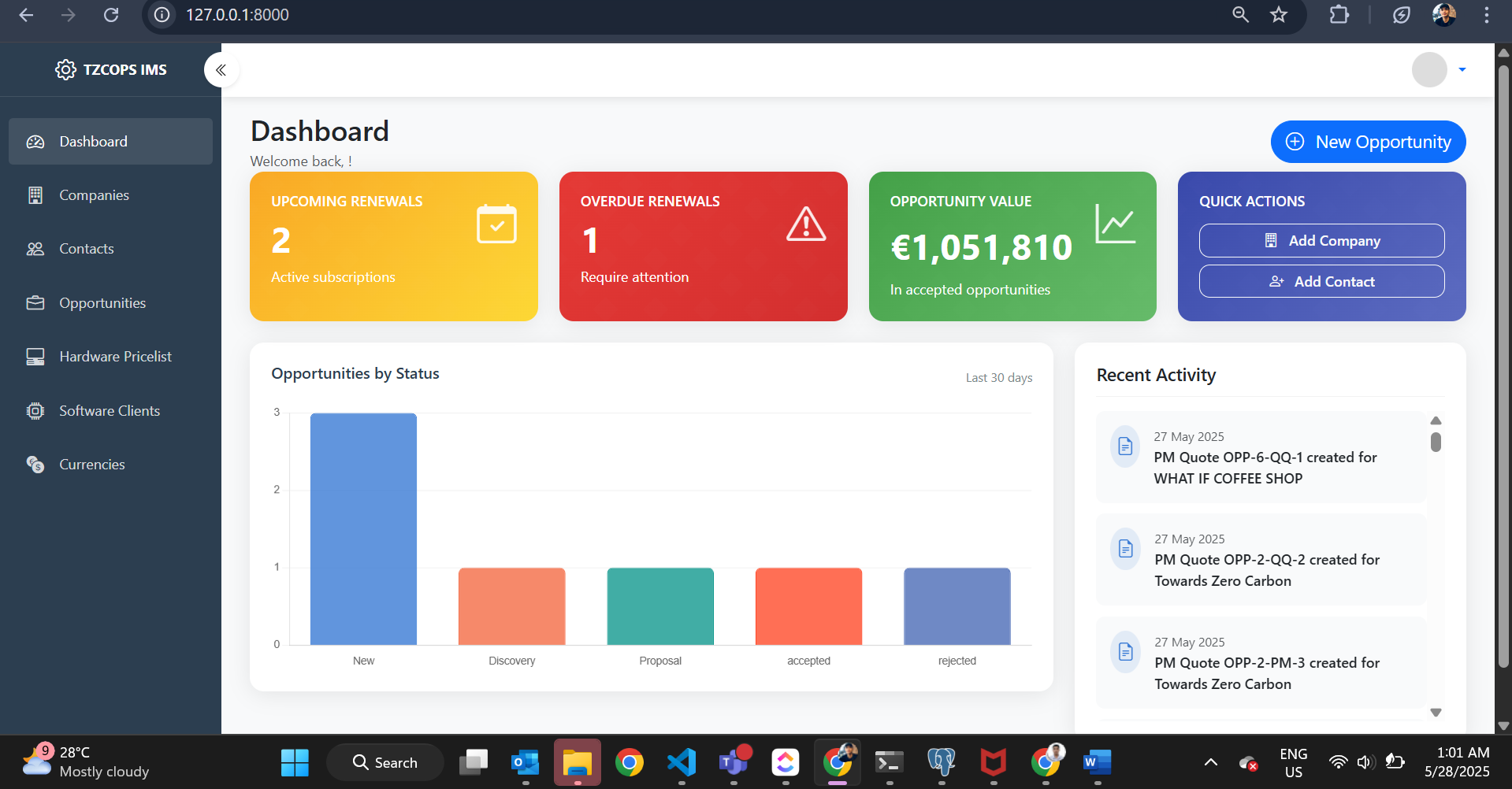Open the OPP-6-QQ-1 quote activity entry

click(1261, 457)
